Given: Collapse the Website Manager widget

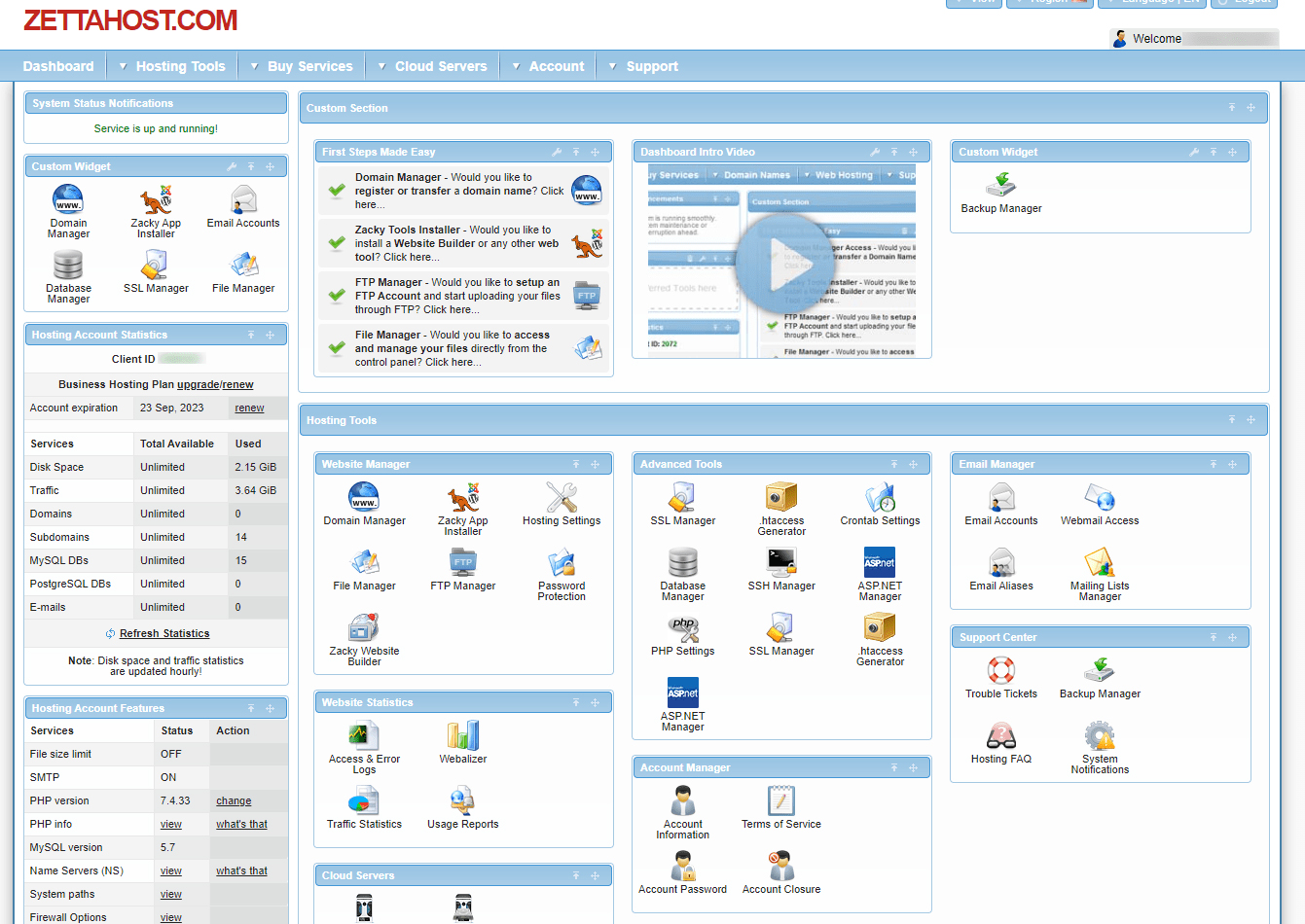Looking at the screenshot, I should click(x=576, y=465).
